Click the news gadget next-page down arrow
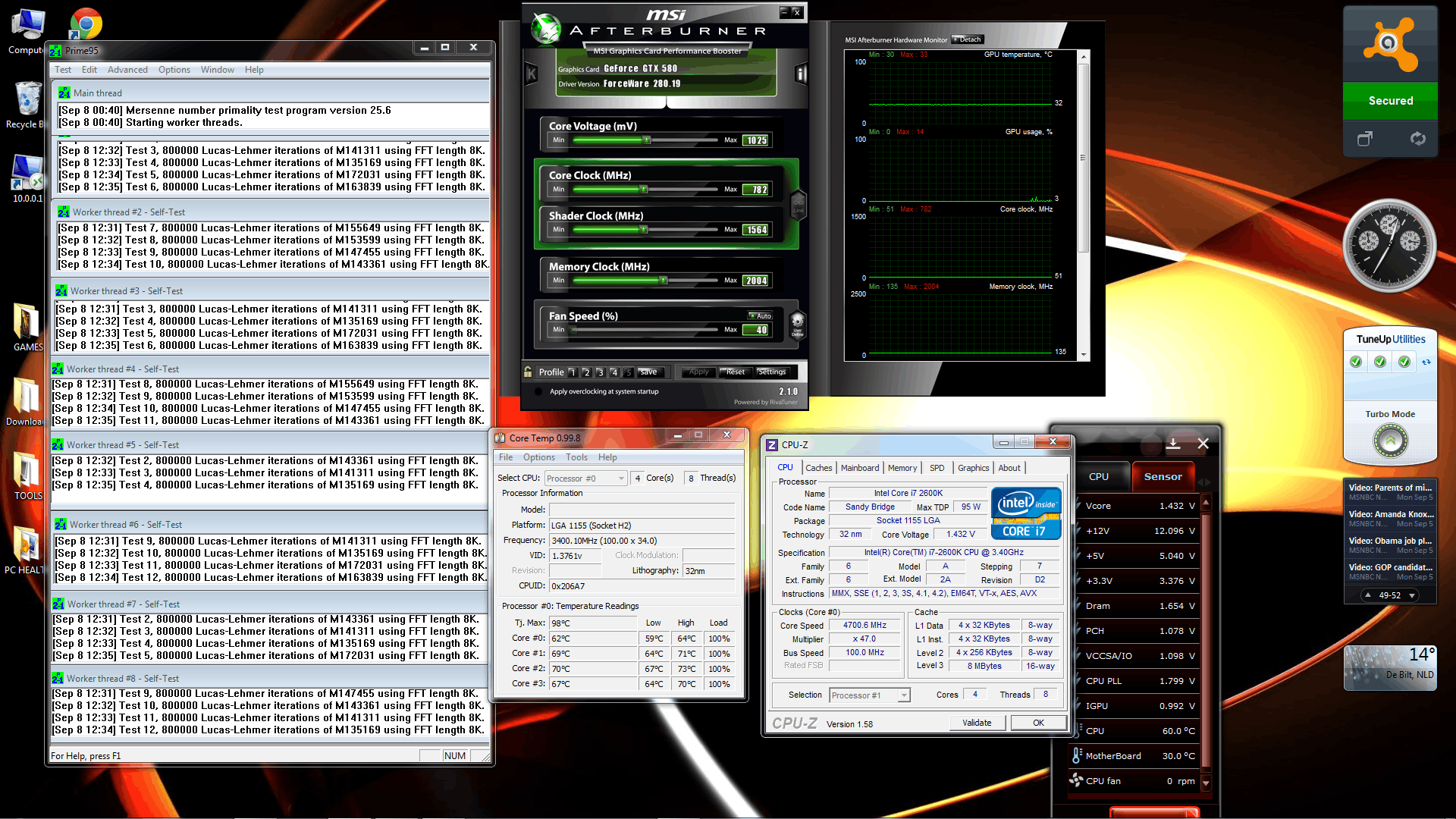Screen dimensions: 1456x819 pos(1412,595)
